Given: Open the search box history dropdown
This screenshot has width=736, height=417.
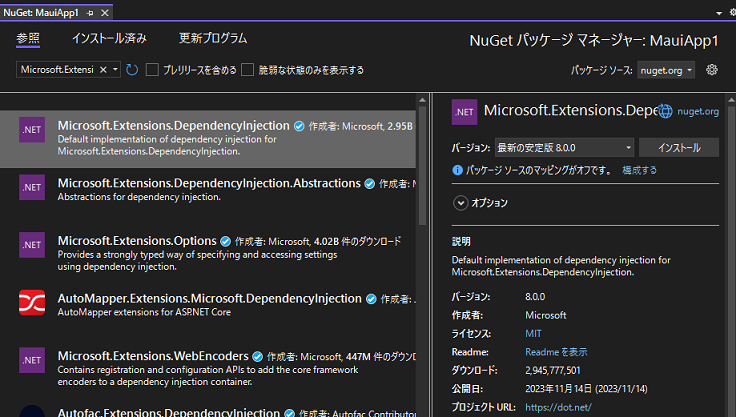Looking at the screenshot, I should [x=115, y=70].
